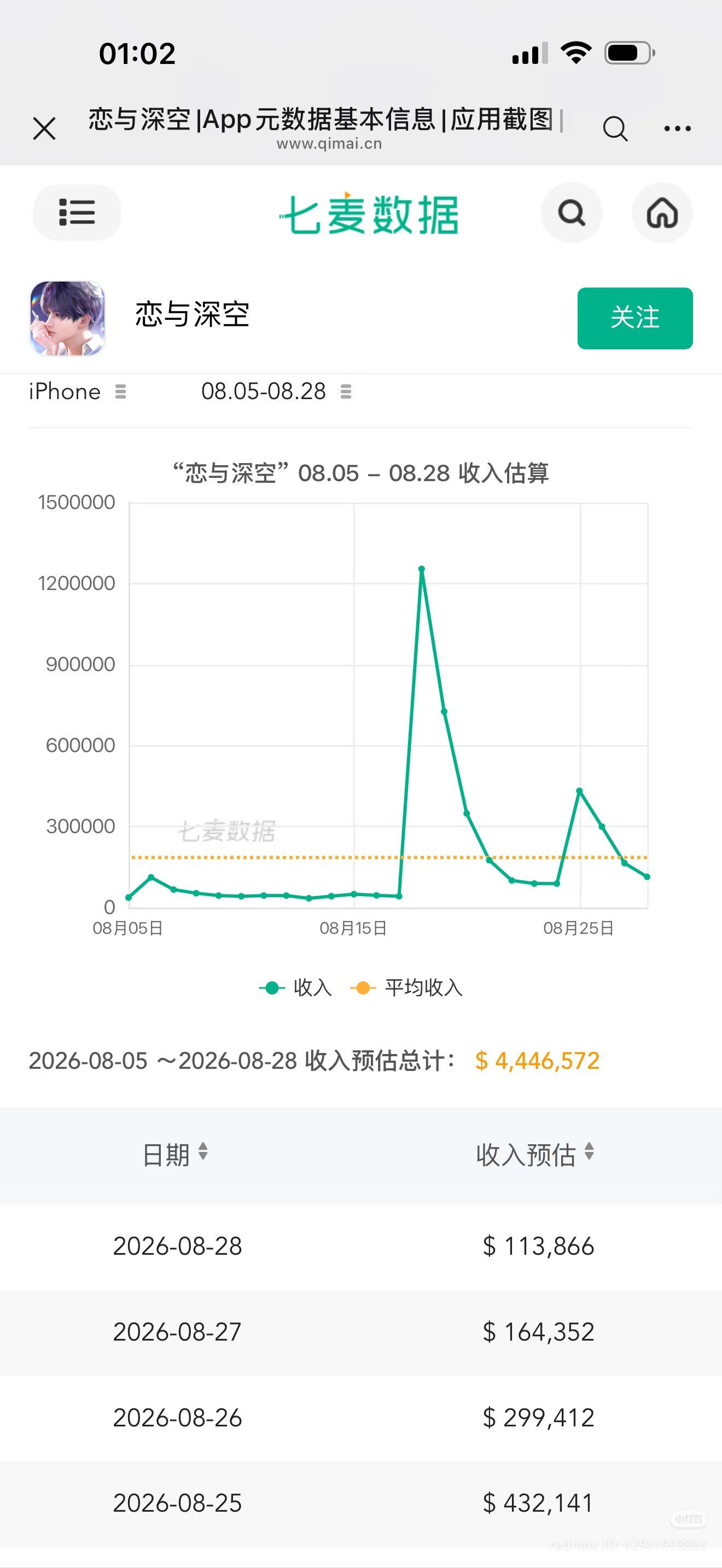Tap the 08月25日 axis label
Screen dimensions: 722x1568
(578, 928)
